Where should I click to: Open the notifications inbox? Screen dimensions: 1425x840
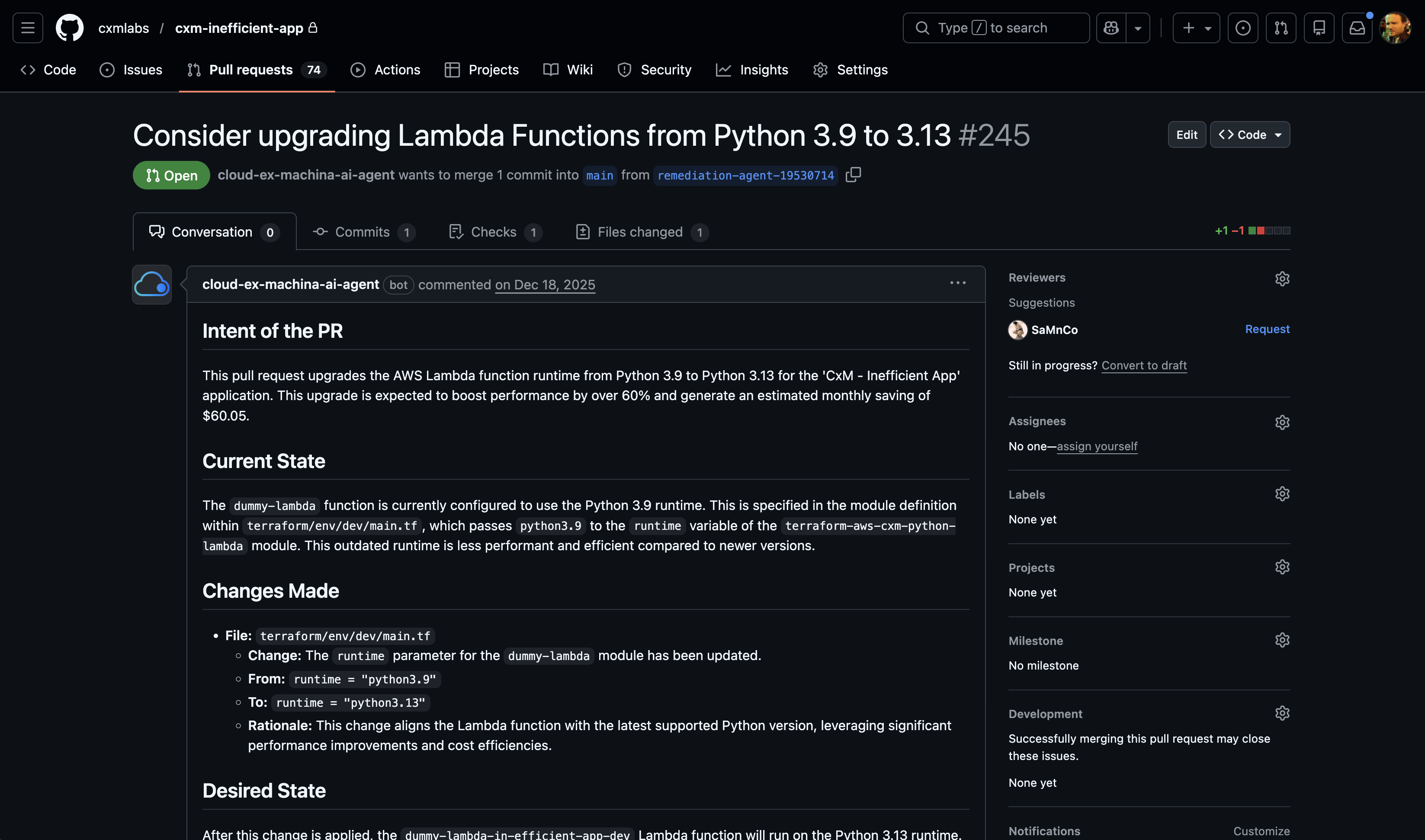1357,27
